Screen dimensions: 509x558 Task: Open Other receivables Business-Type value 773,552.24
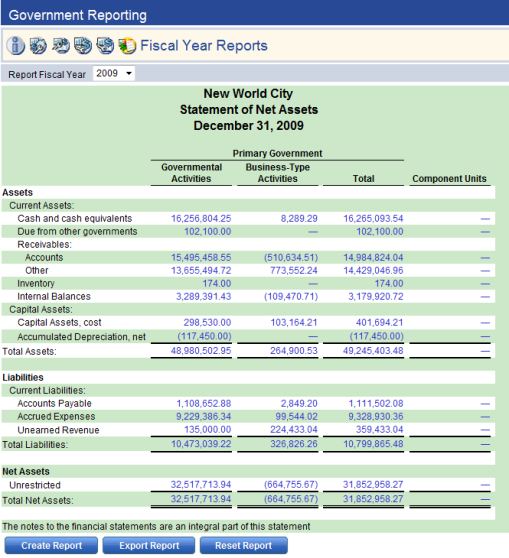[294, 271]
